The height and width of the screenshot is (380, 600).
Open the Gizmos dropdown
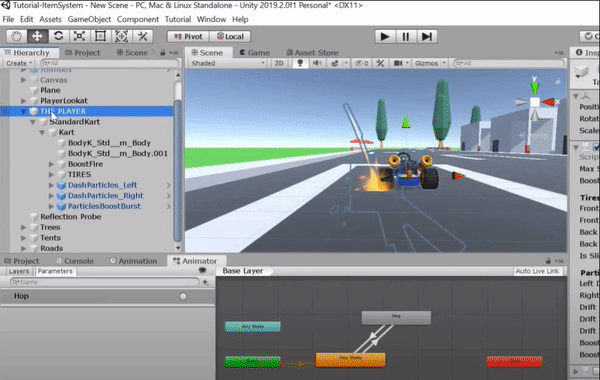(x=430, y=63)
